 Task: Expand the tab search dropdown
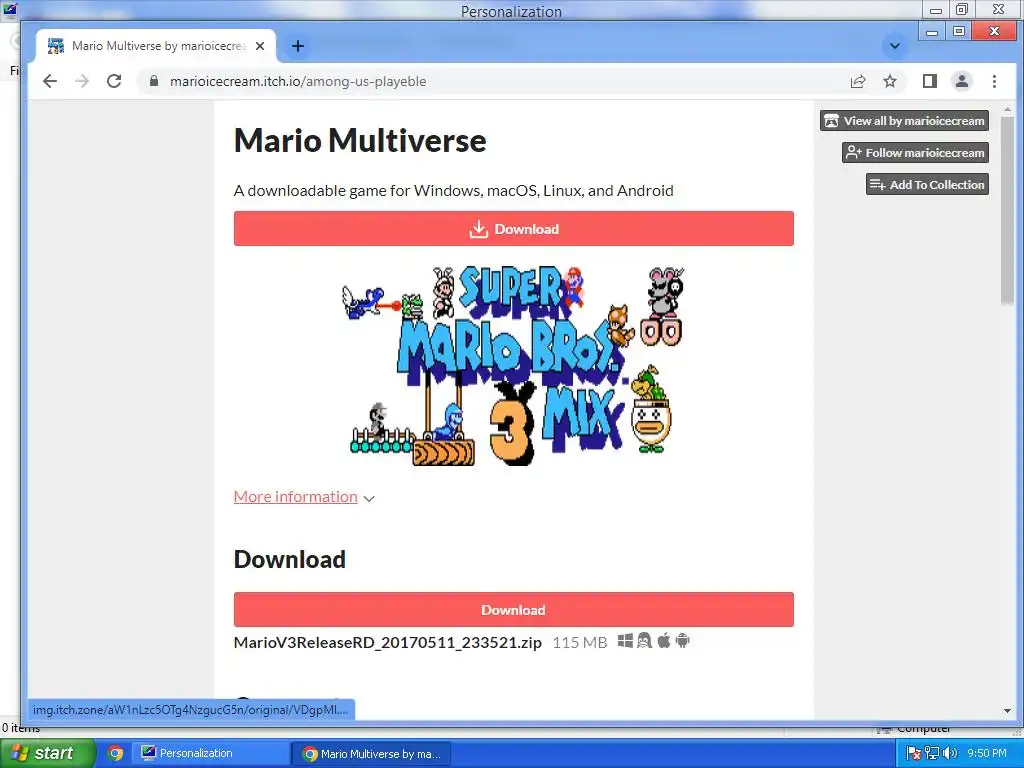pos(895,46)
